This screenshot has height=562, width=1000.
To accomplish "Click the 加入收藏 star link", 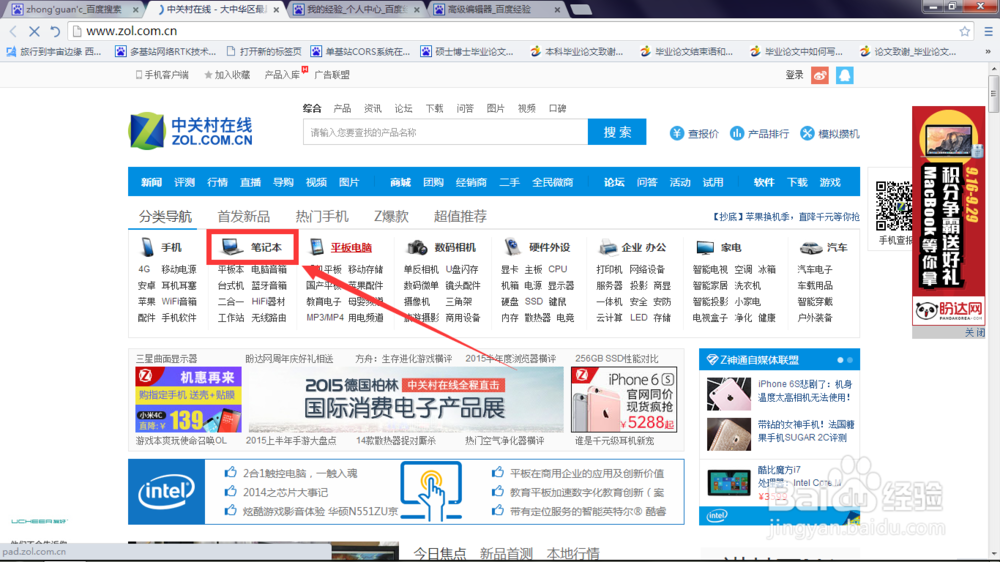I will point(226,75).
